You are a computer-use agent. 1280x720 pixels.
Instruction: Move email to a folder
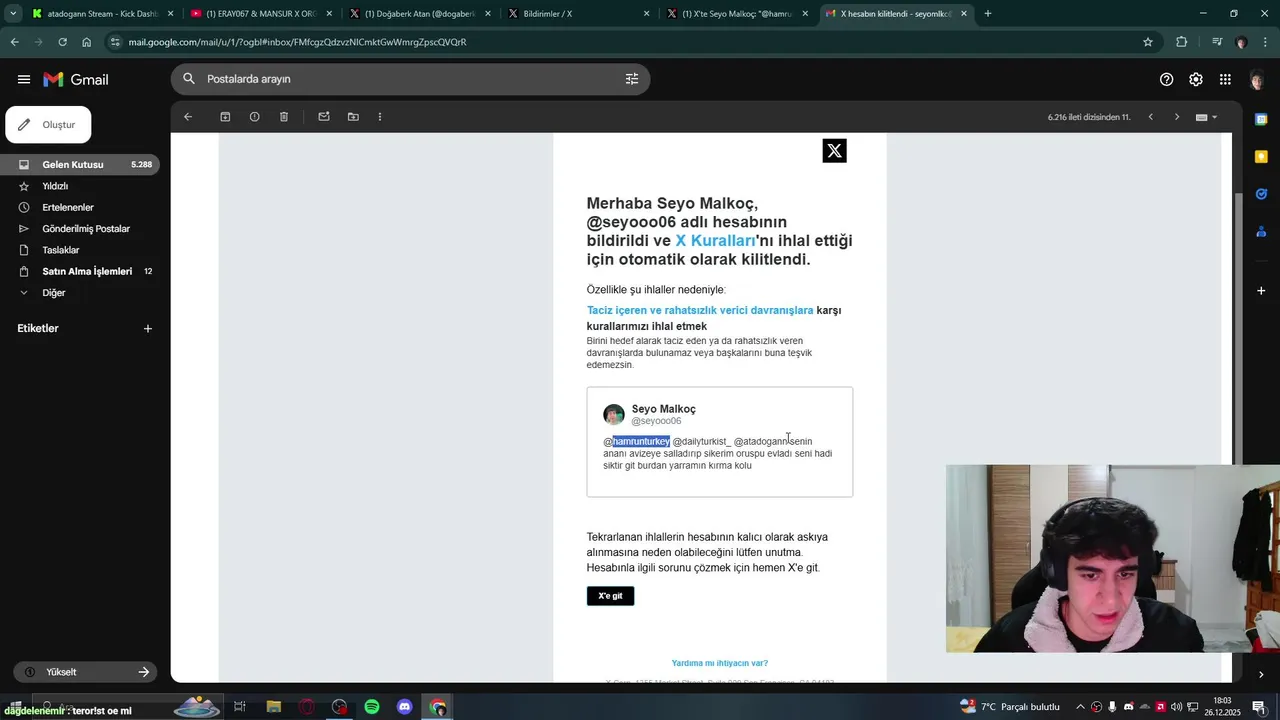point(353,117)
